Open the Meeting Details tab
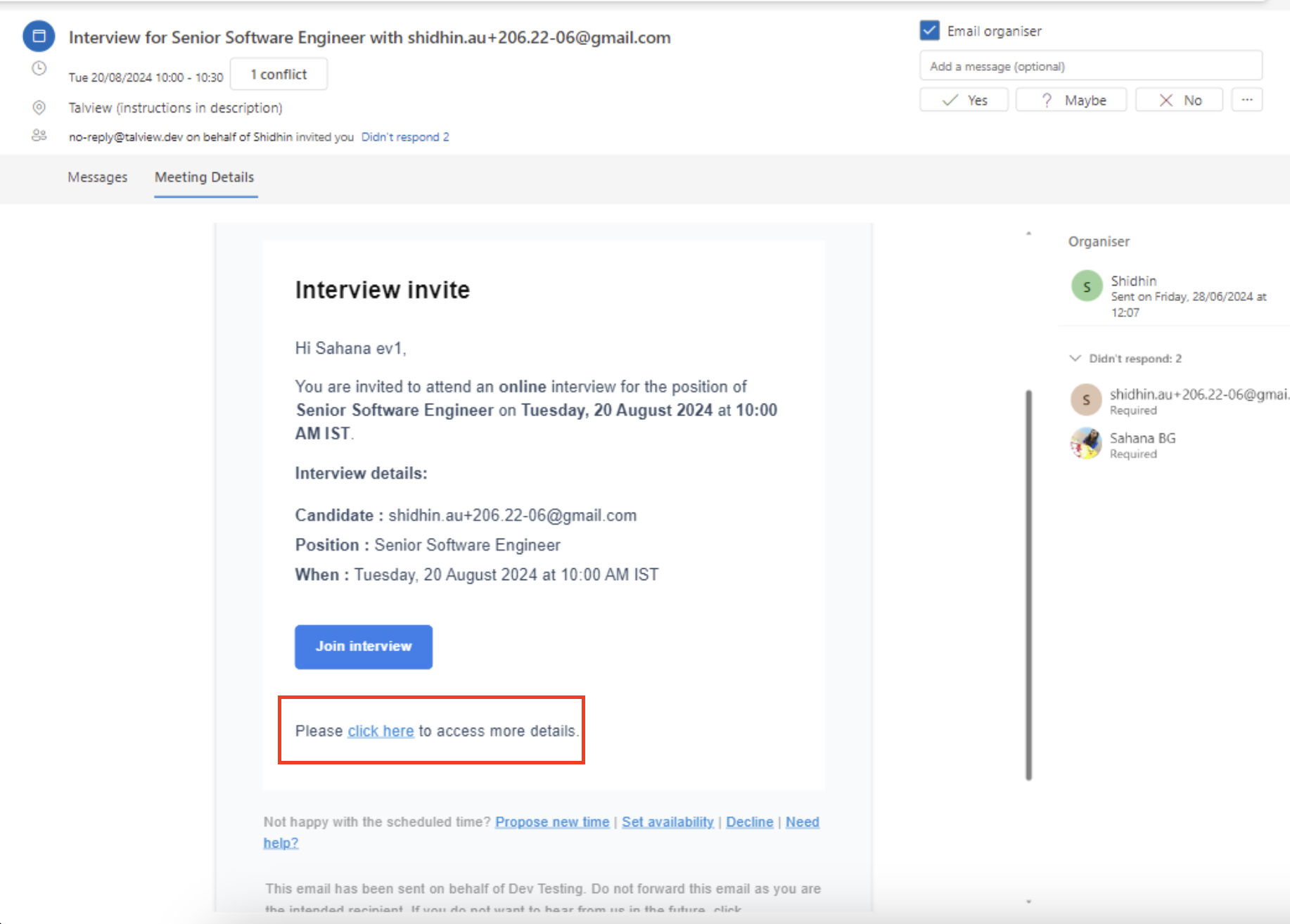Image resolution: width=1290 pixels, height=924 pixels. (x=204, y=177)
